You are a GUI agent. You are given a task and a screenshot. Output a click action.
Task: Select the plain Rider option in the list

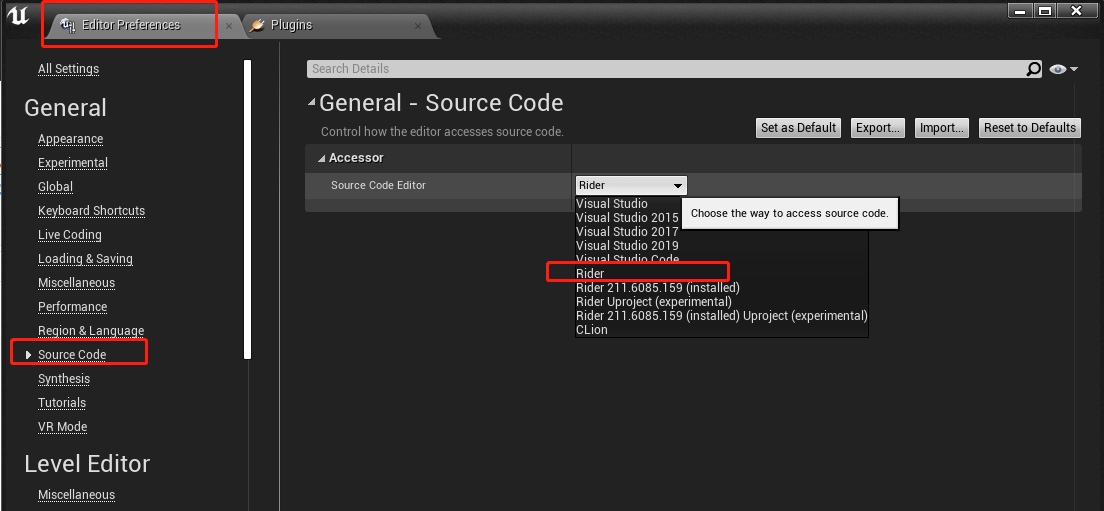(590, 273)
